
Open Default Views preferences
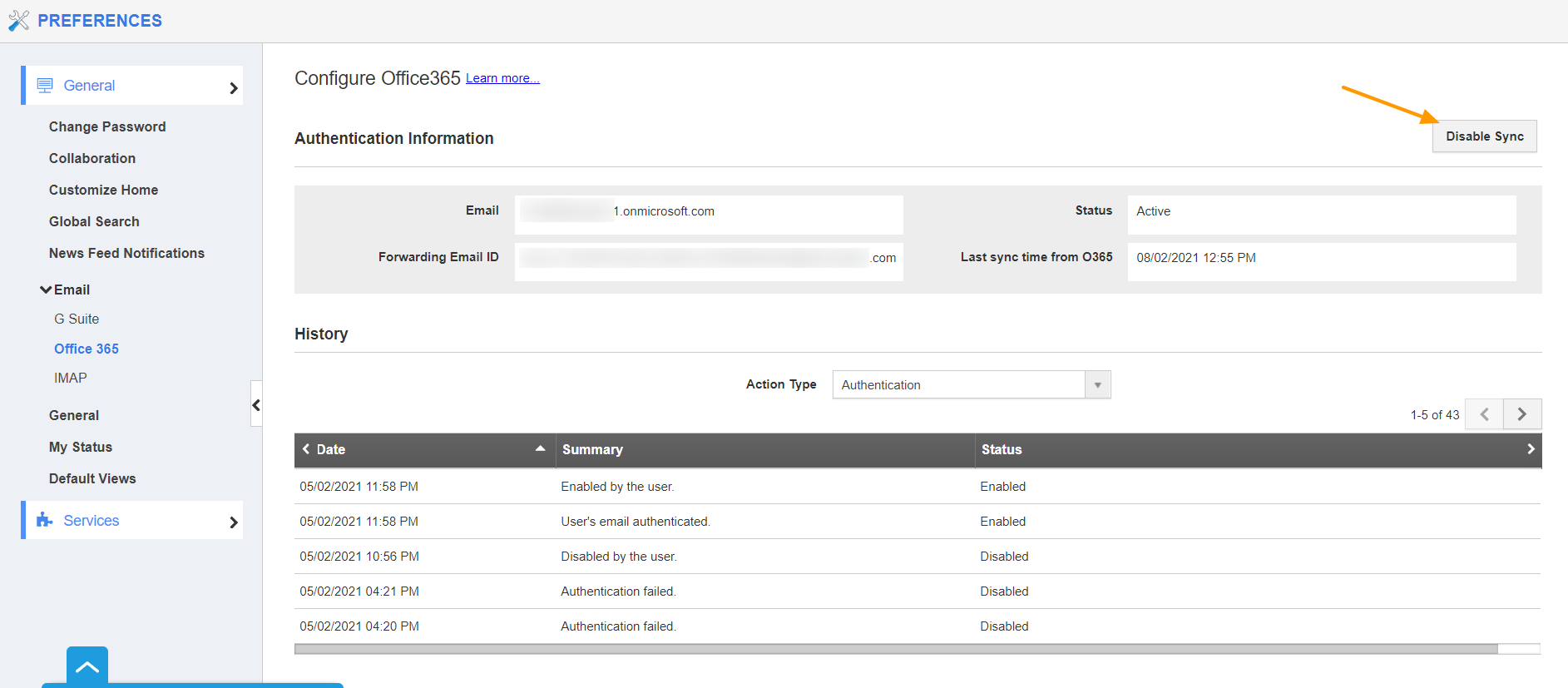(x=92, y=478)
